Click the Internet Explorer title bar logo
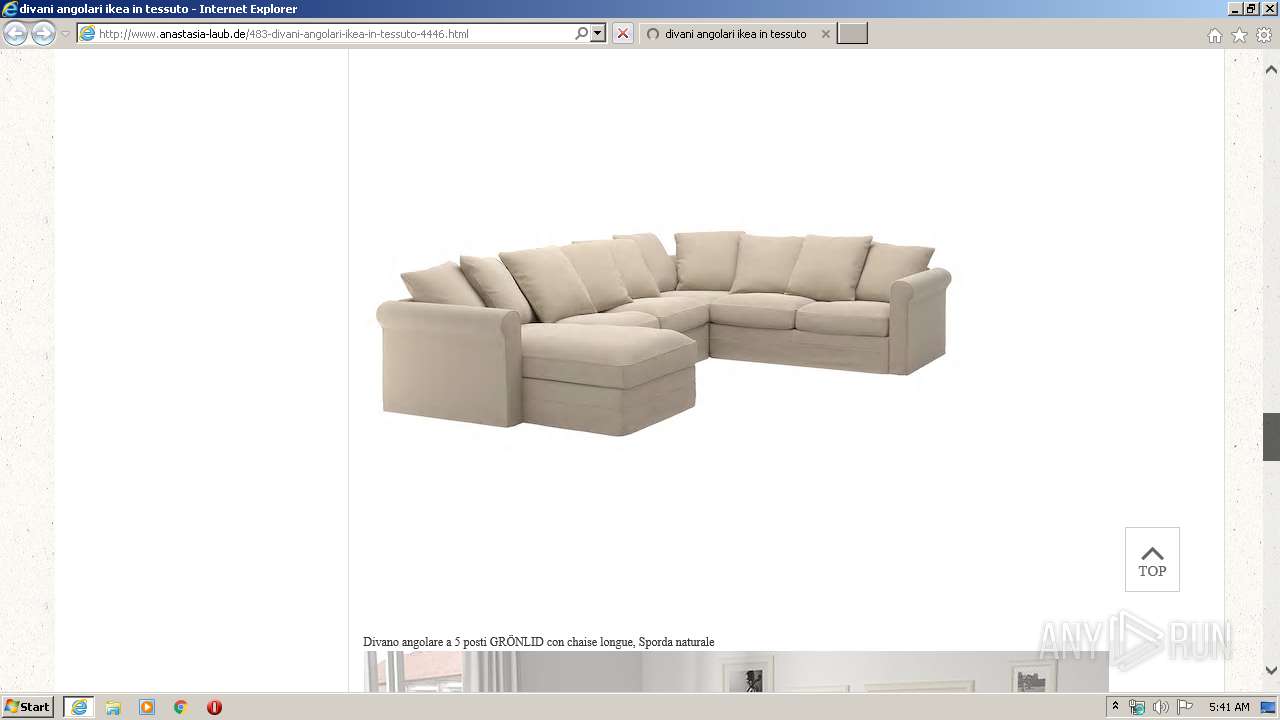Screen dimensions: 1280x720 click(x=10, y=9)
